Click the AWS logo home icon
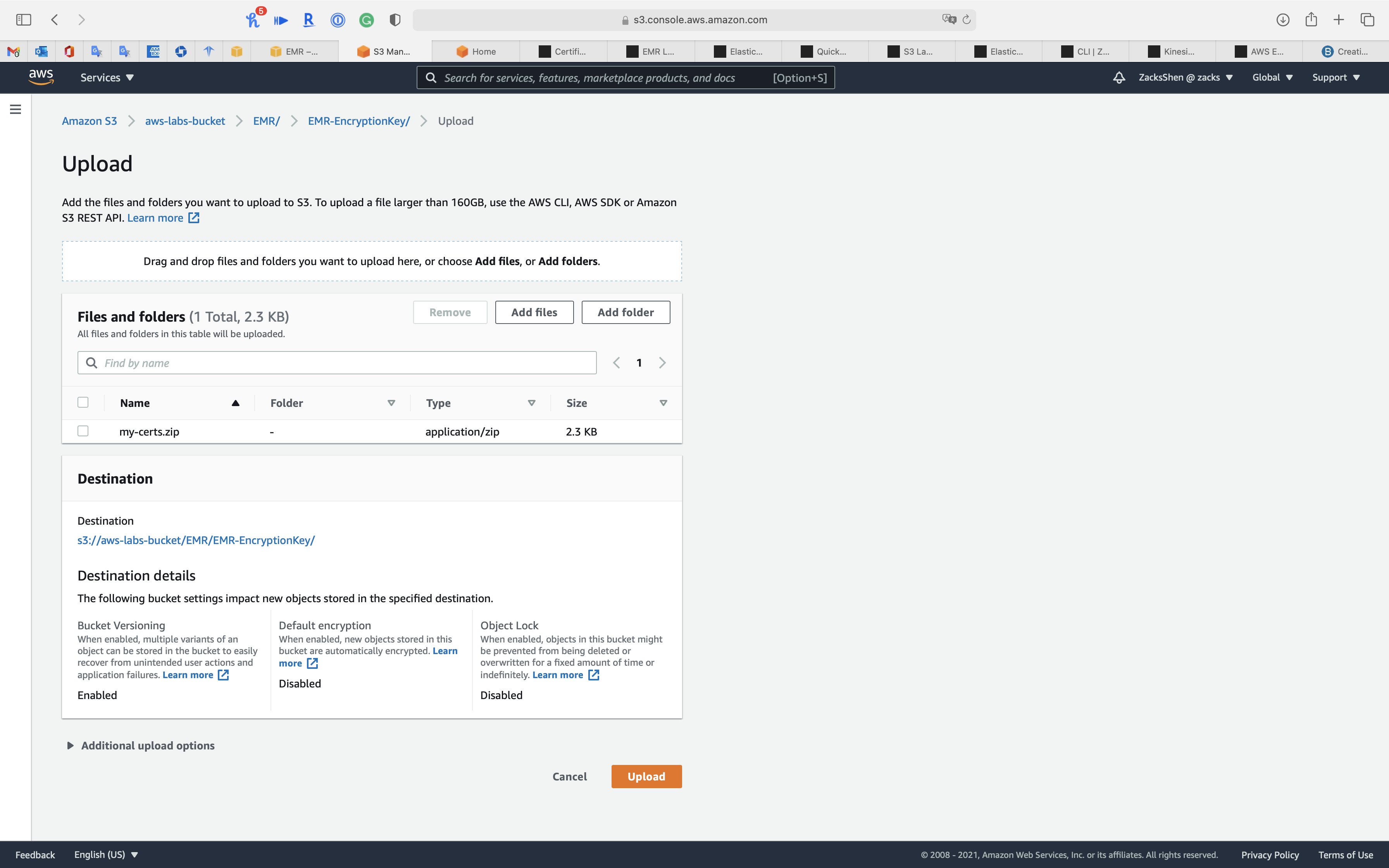 pyautogui.click(x=41, y=77)
